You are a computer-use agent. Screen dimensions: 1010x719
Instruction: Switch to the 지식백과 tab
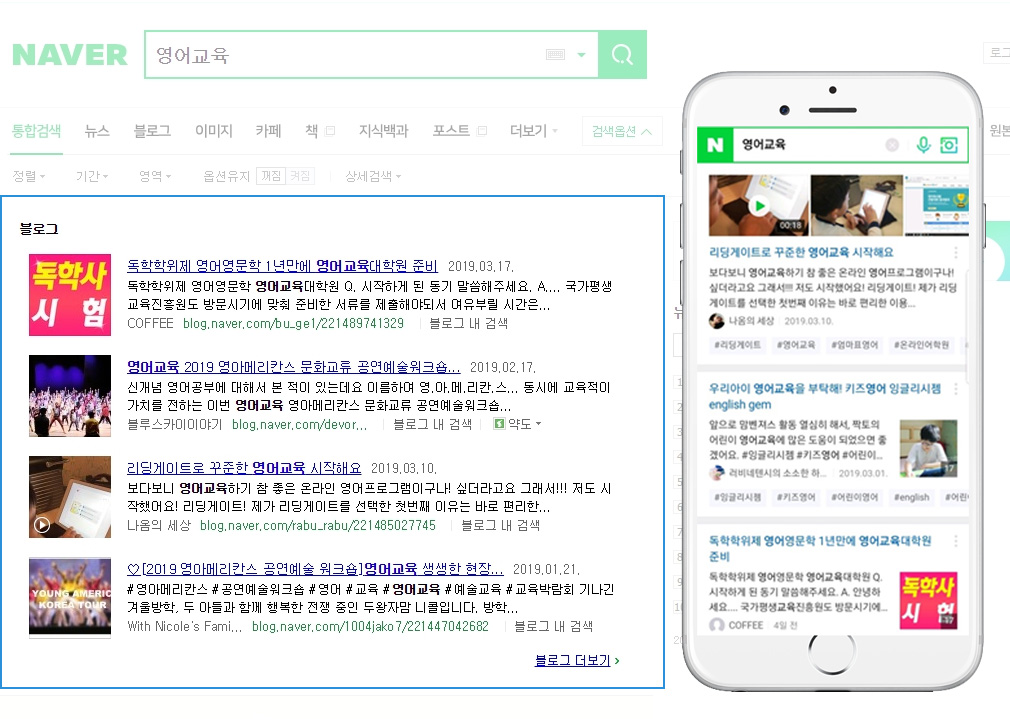point(384,131)
